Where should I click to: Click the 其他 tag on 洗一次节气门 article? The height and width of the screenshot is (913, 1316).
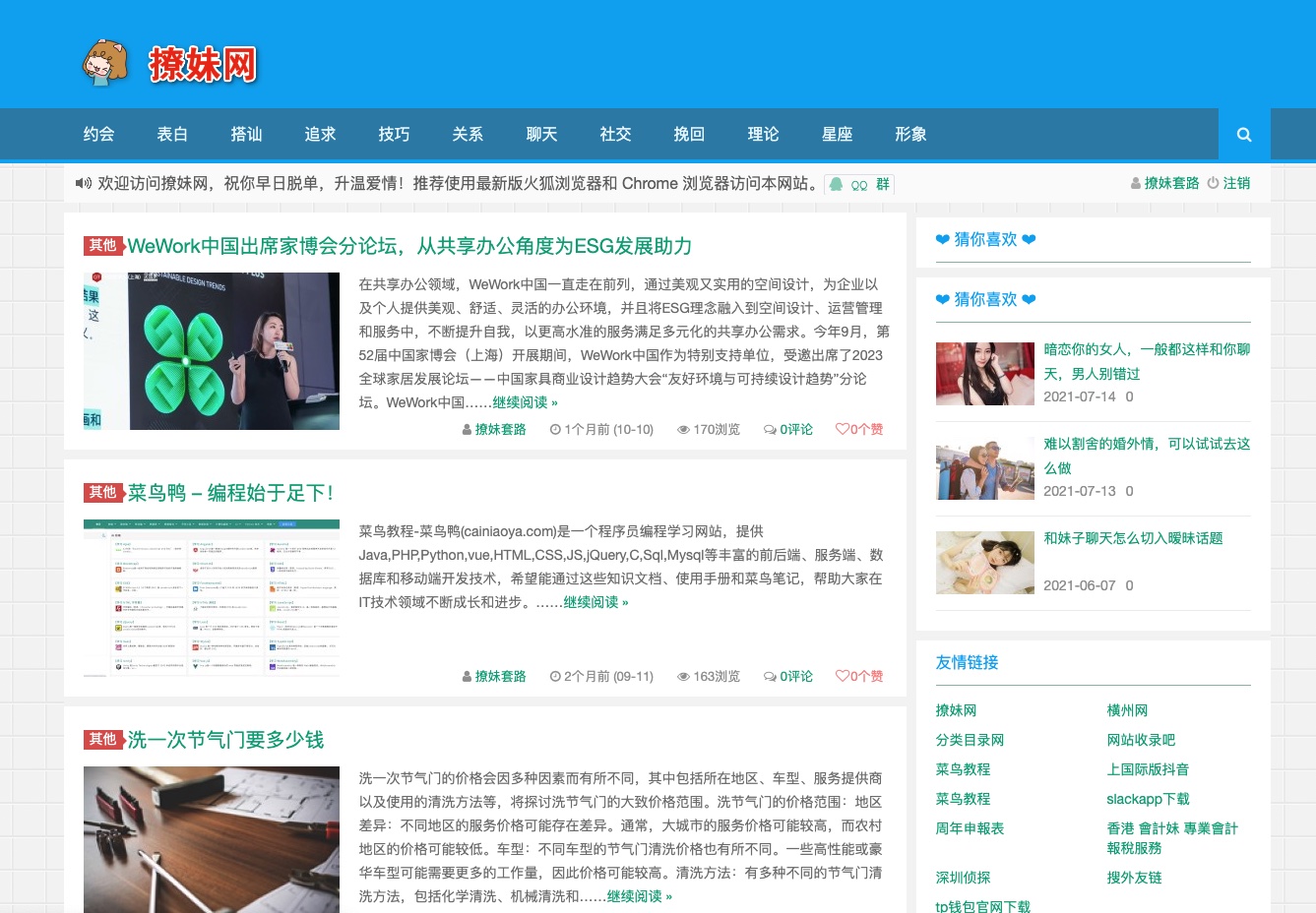point(102,739)
